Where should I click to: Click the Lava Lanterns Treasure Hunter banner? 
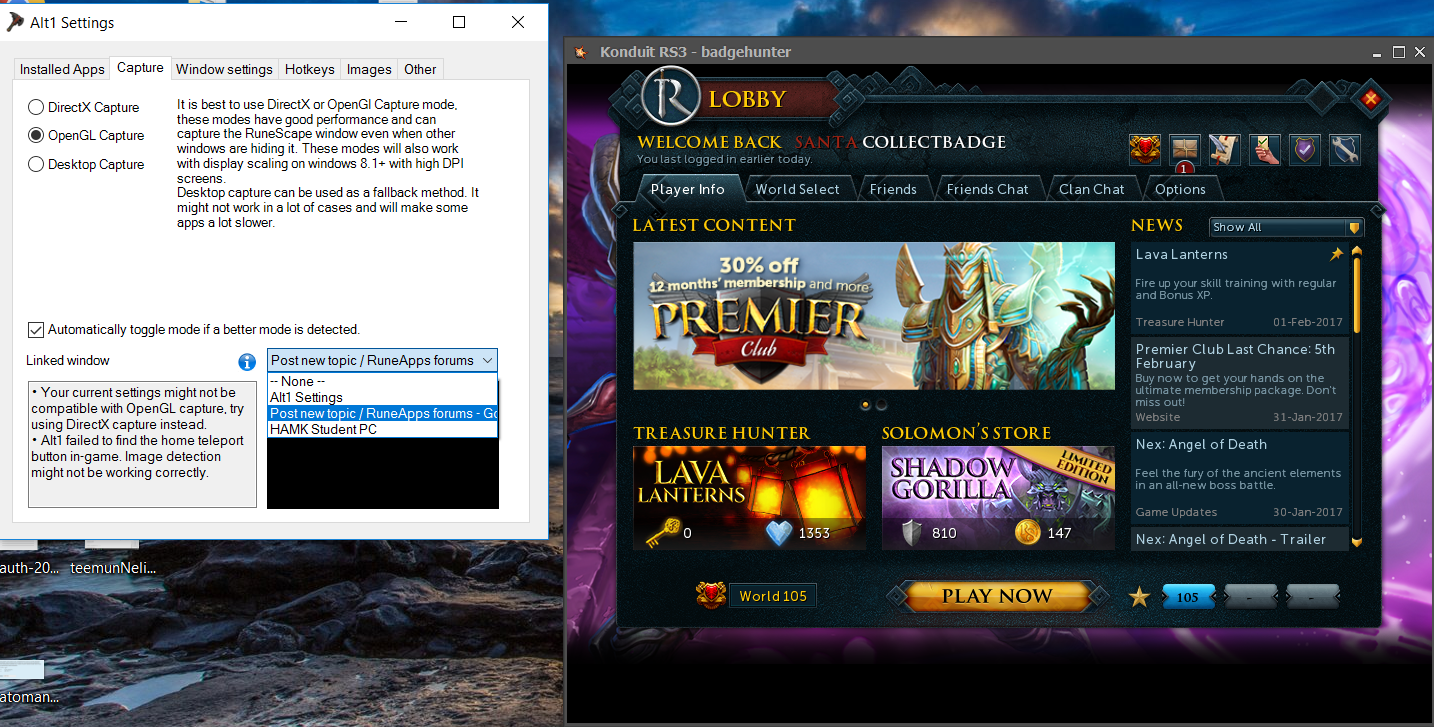pos(749,497)
